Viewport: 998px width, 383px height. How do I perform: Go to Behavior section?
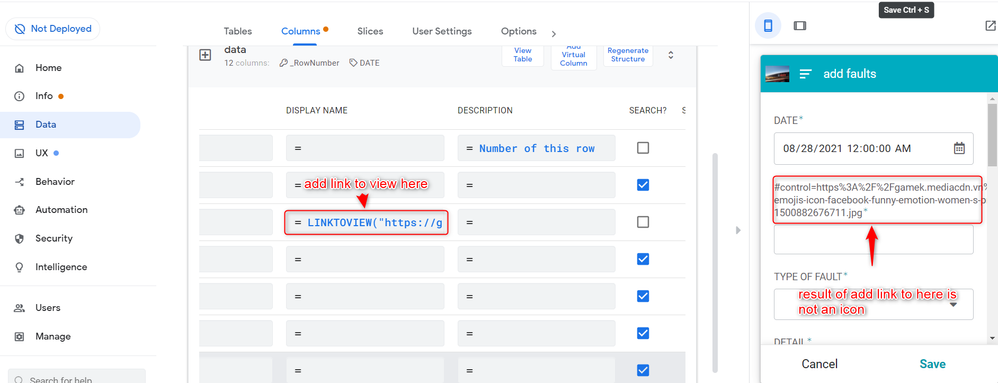point(55,181)
